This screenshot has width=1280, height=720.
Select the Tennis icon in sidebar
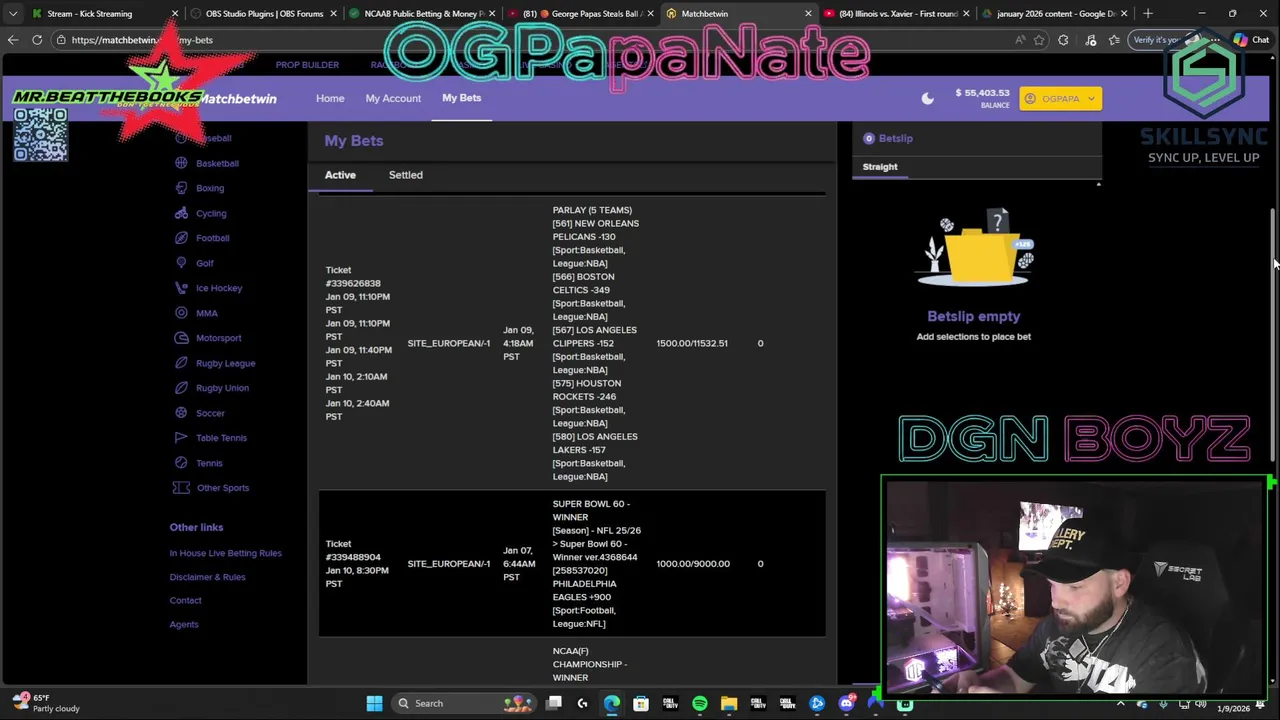click(x=181, y=463)
